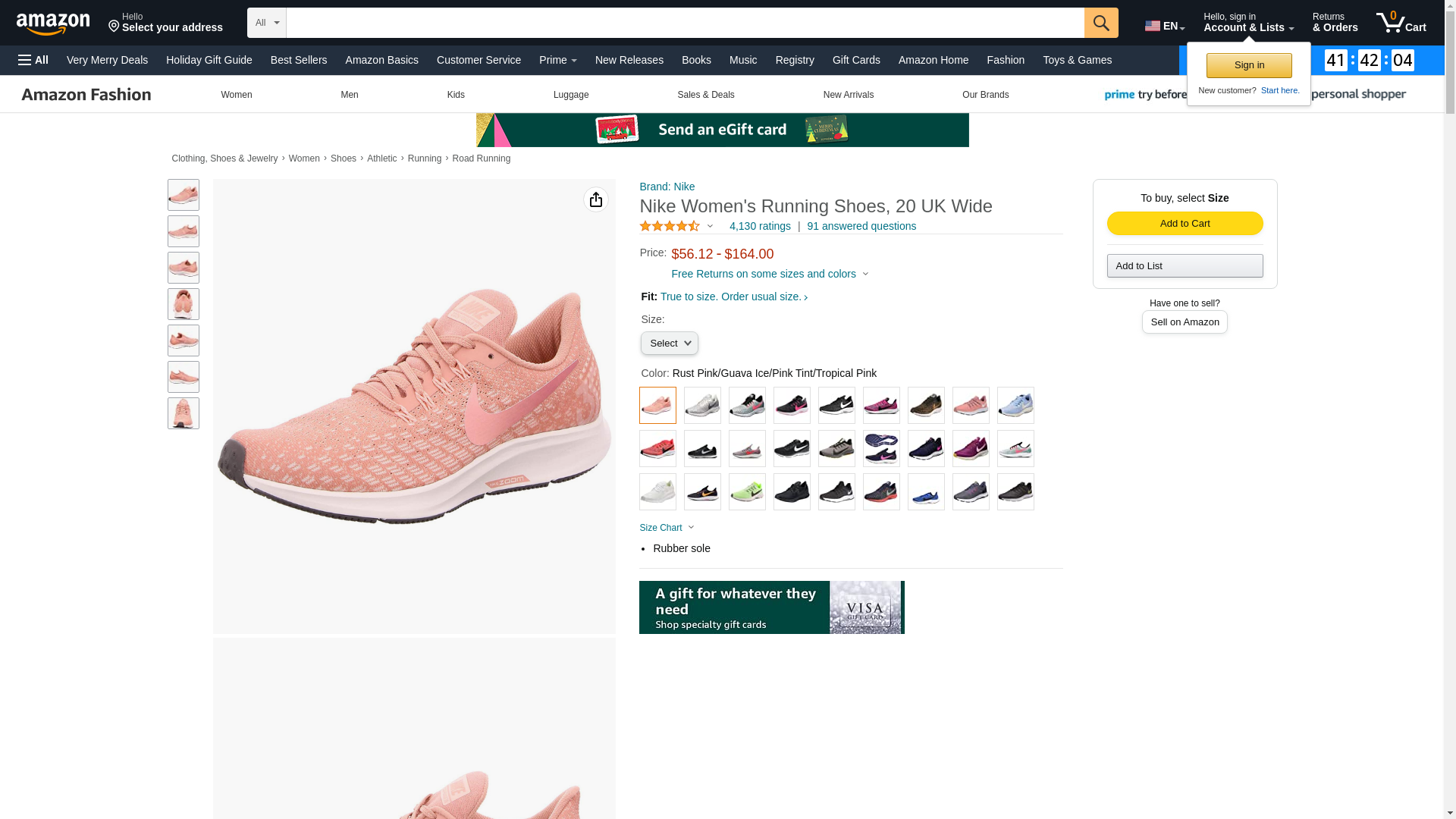This screenshot has width=1456, height=819.
Task: Expand the search category All dropdown
Action: (266, 23)
